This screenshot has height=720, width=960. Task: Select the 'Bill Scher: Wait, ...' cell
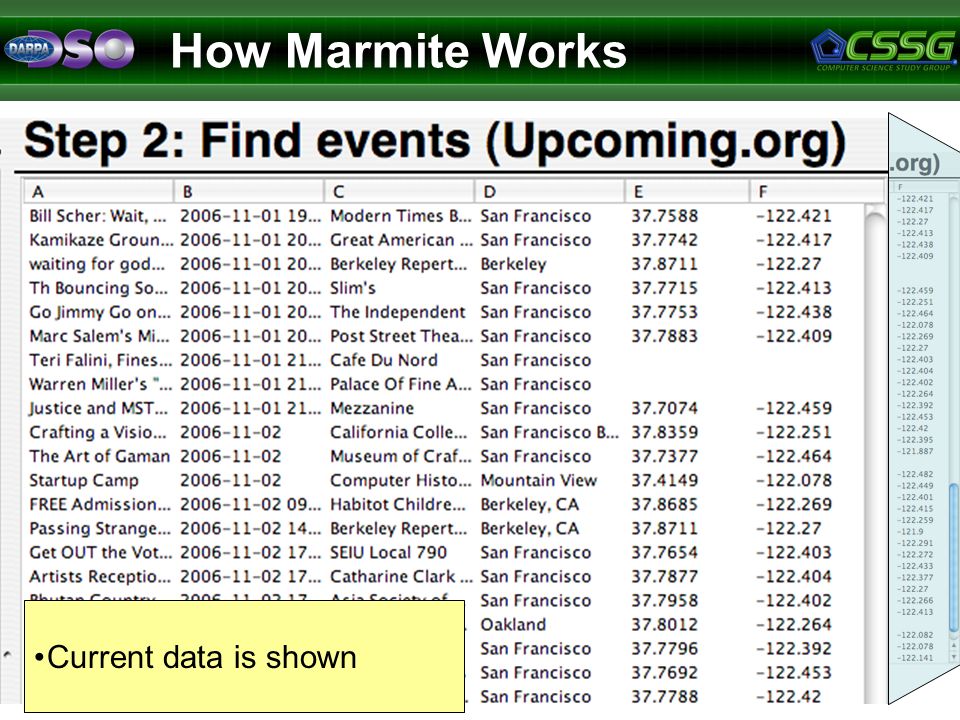point(98,216)
